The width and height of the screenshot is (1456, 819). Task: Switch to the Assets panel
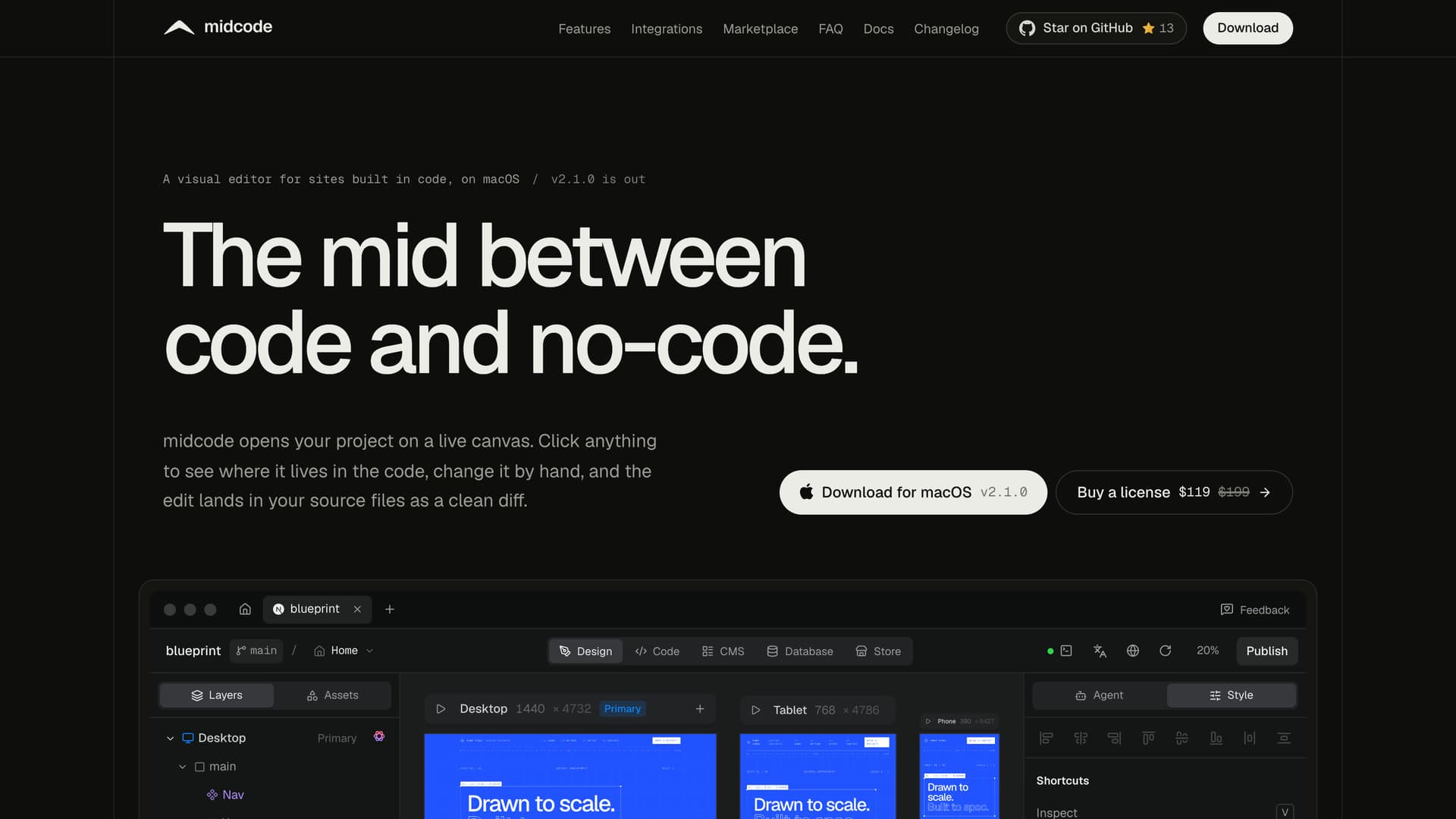tap(332, 695)
